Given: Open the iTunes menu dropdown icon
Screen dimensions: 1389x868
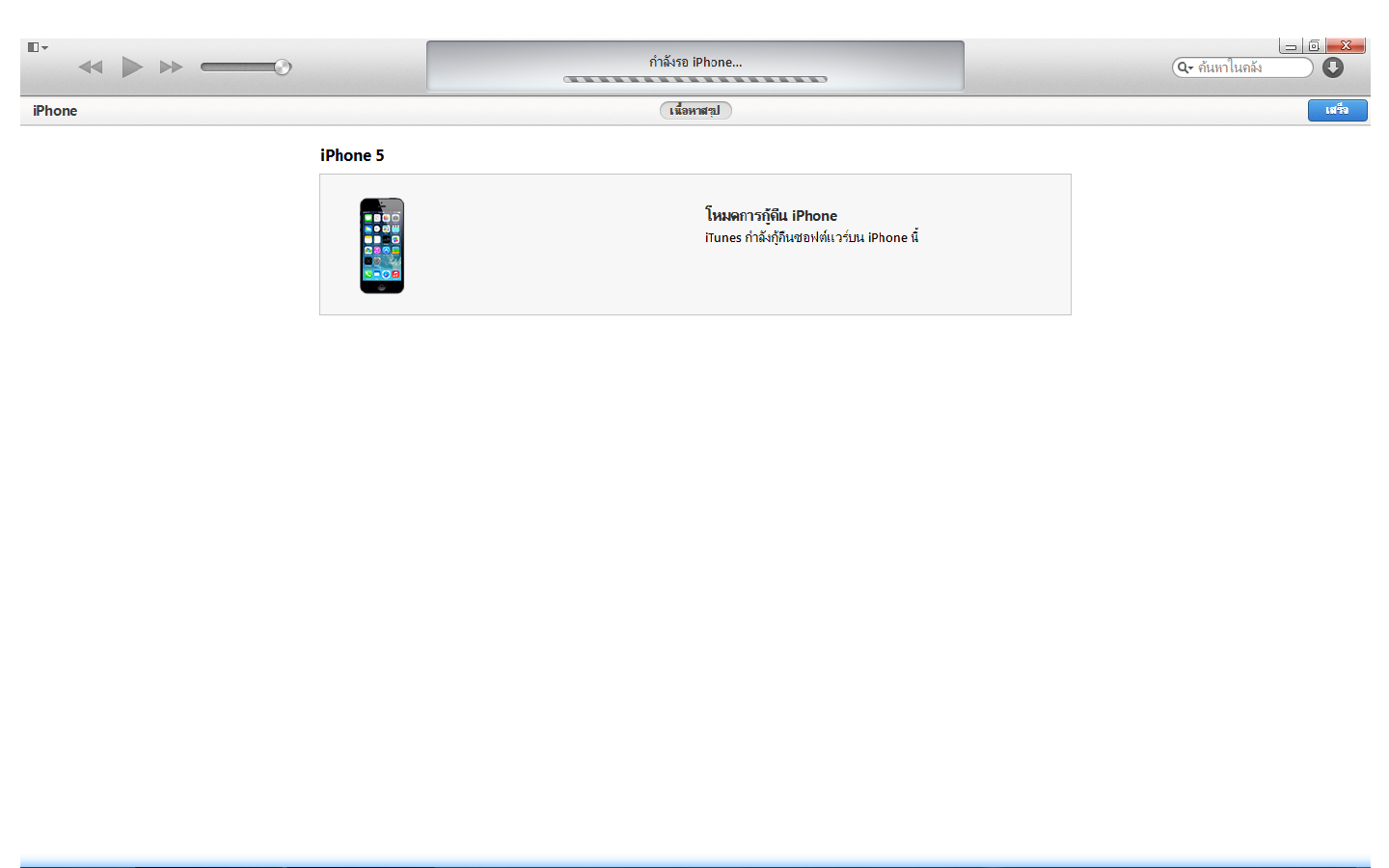Looking at the screenshot, I should 38,47.
